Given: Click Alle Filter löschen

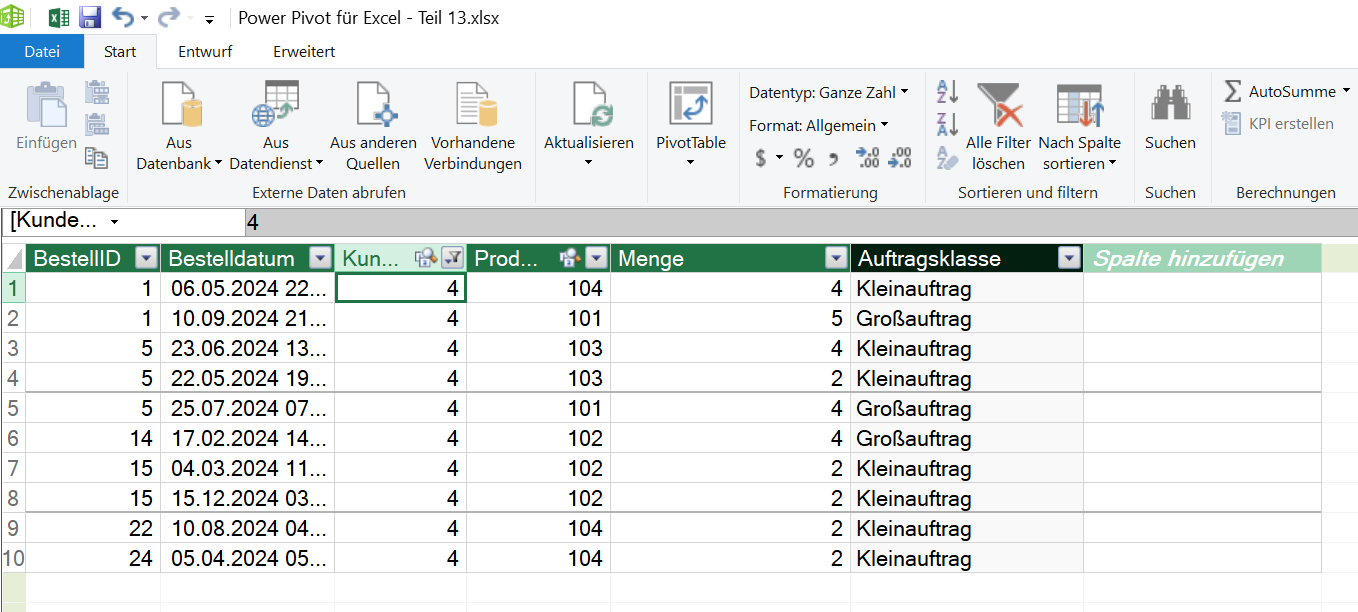Looking at the screenshot, I should pyautogui.click(x=998, y=125).
